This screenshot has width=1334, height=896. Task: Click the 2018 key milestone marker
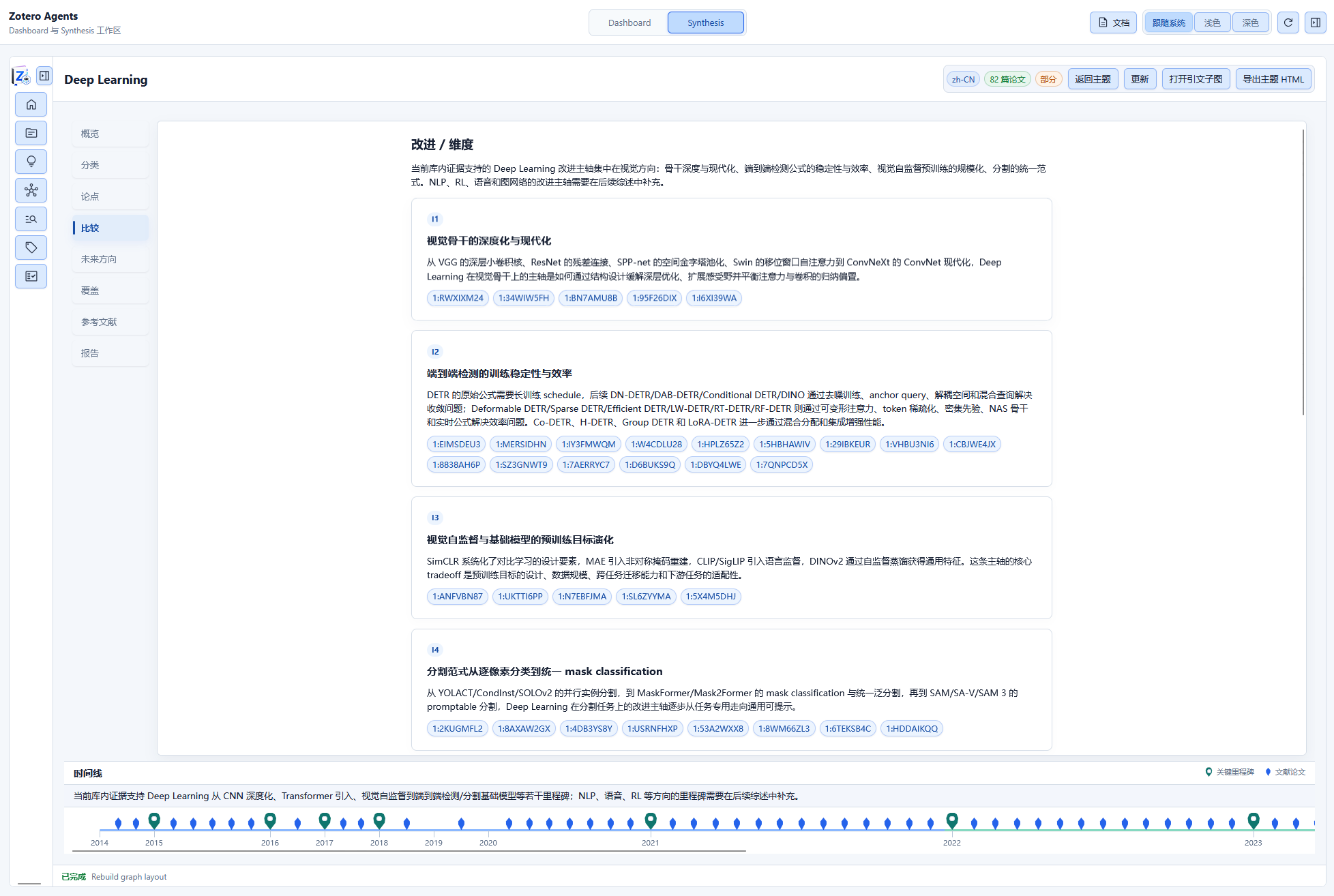(379, 820)
